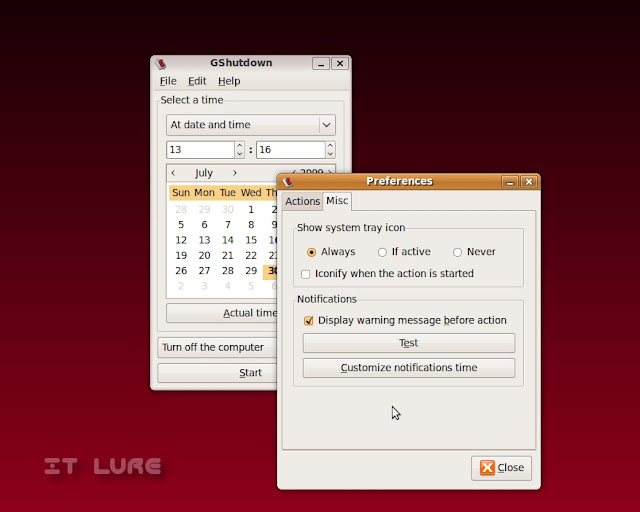
Task: Click the Close button in Preferences
Action: point(501,468)
